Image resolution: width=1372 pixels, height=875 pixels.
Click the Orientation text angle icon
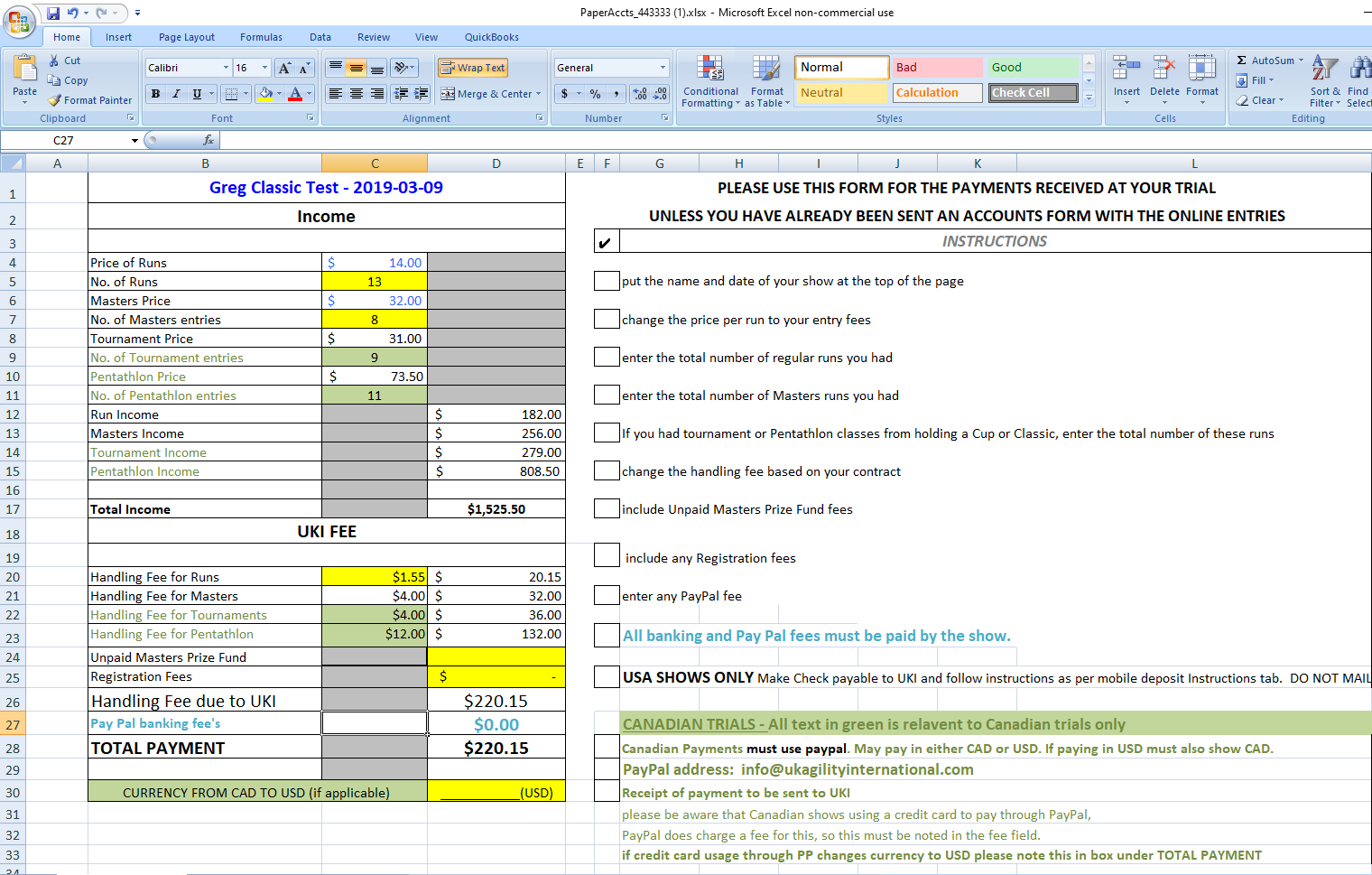coord(402,68)
